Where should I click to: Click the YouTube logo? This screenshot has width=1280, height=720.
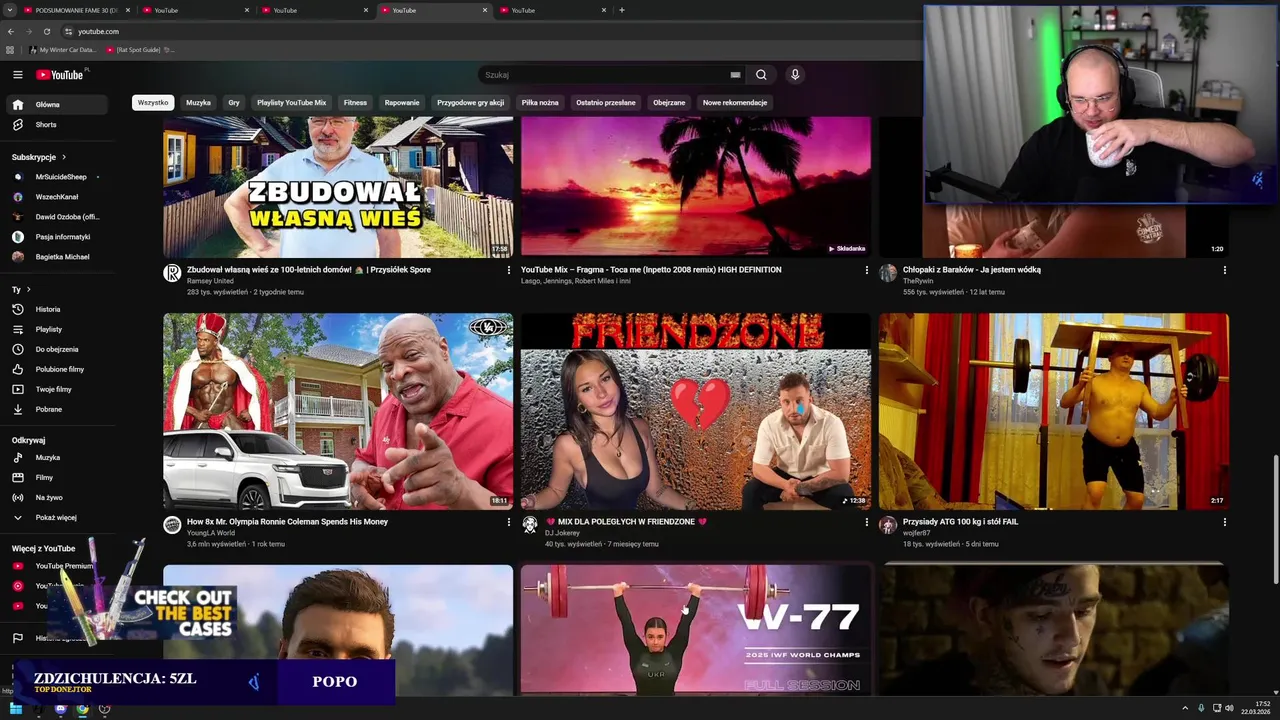(60, 75)
